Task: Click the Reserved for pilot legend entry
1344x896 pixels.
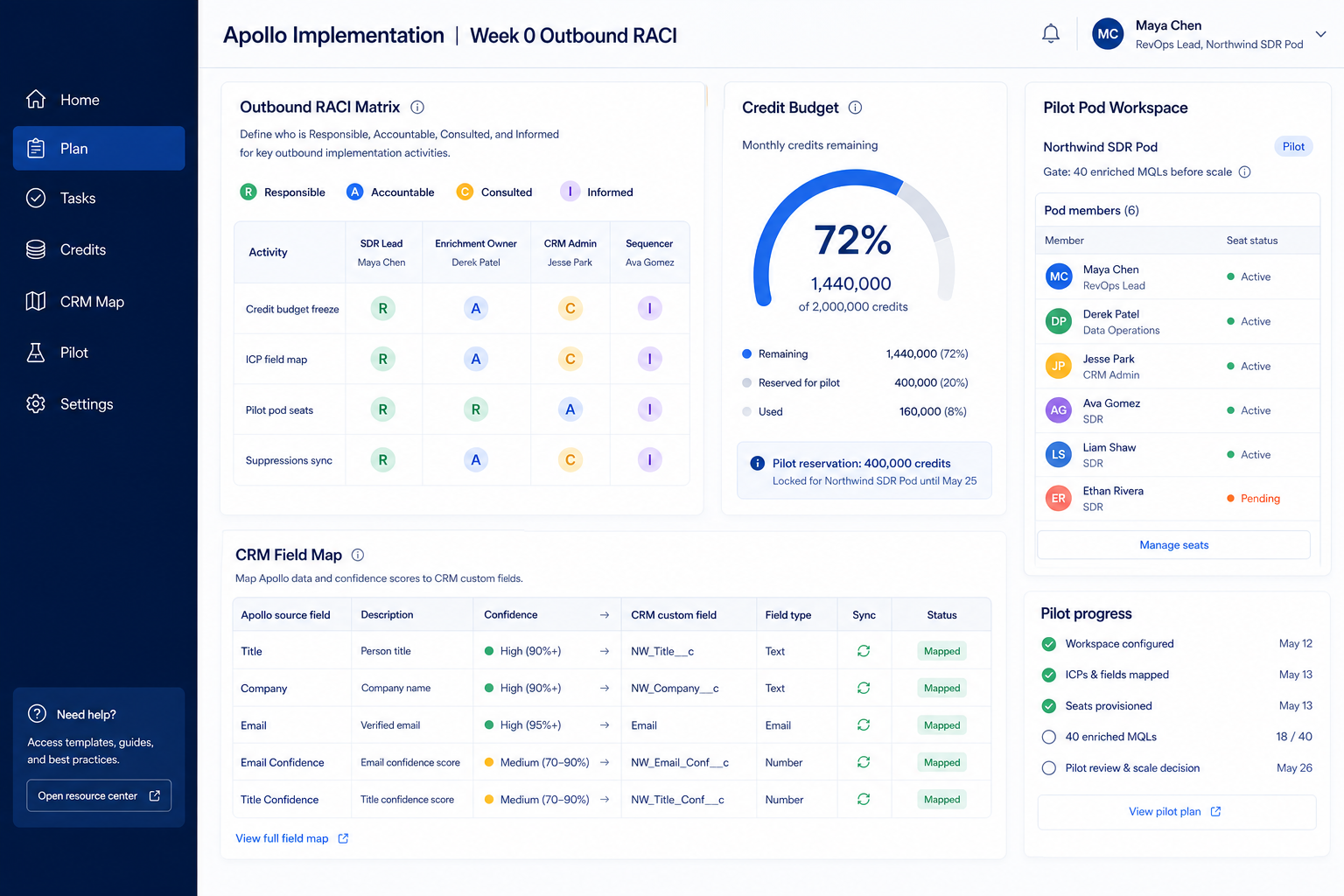Action: pos(791,382)
